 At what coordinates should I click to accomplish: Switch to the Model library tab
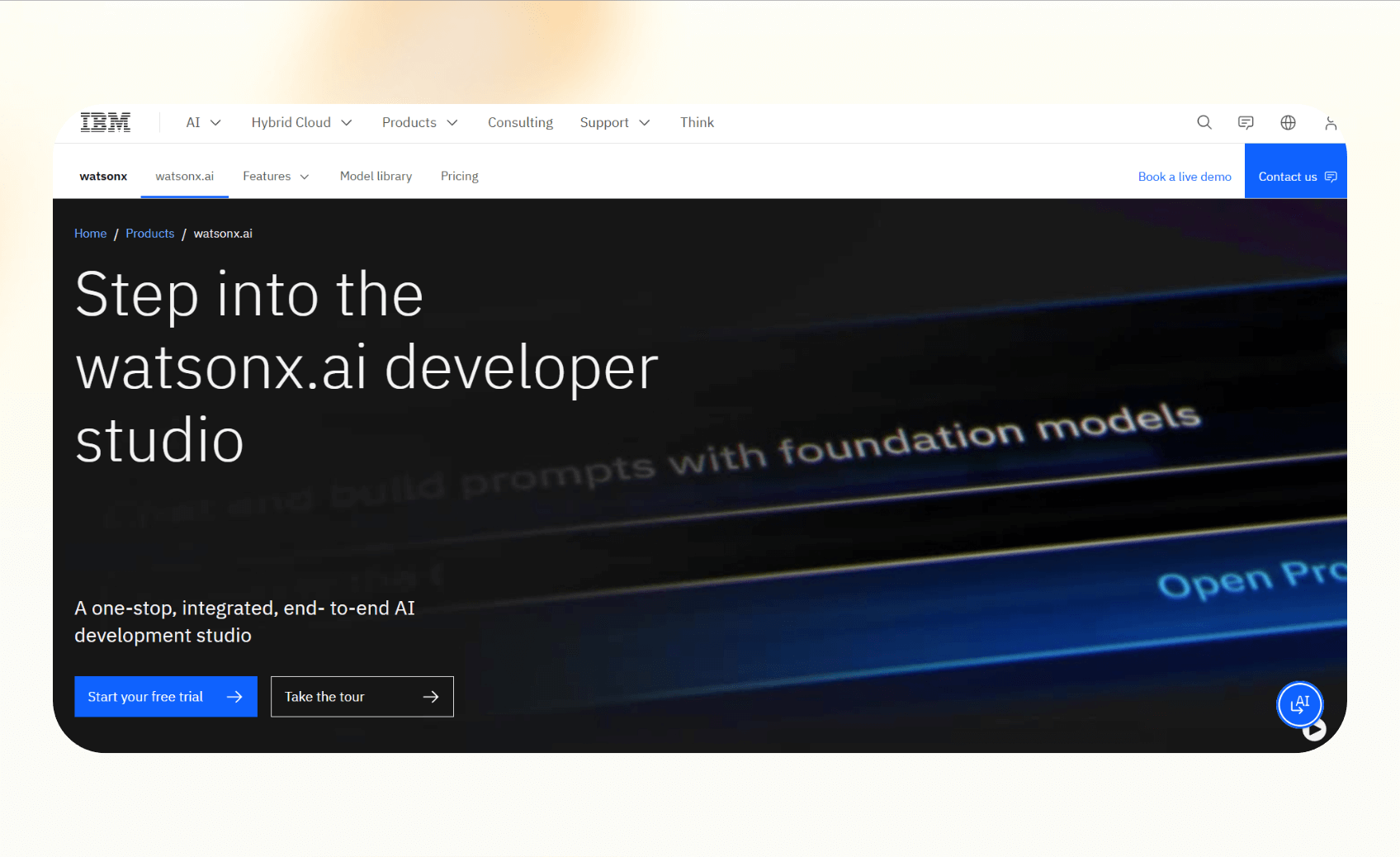[376, 176]
